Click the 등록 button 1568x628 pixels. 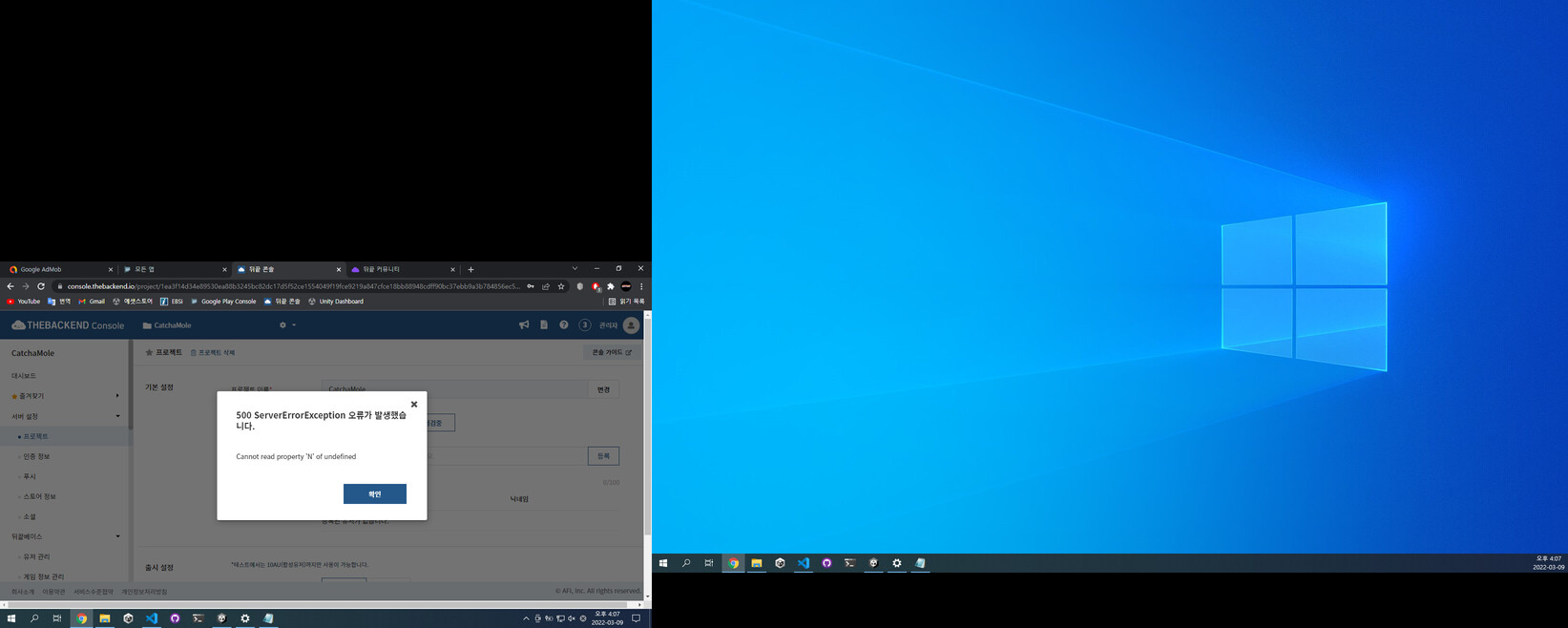click(603, 456)
